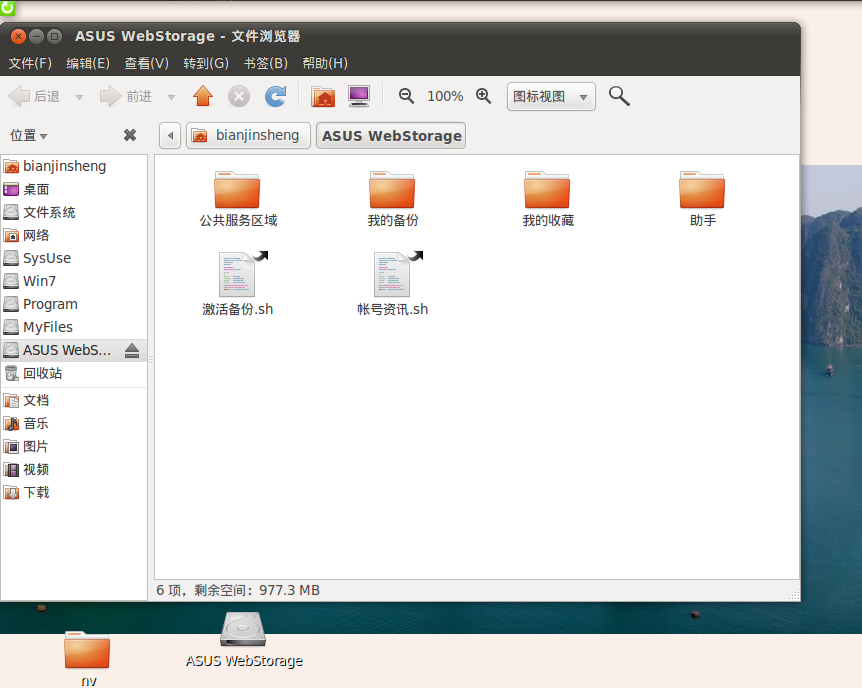
Task: Open the 文件(F) menu
Action: click(30, 63)
